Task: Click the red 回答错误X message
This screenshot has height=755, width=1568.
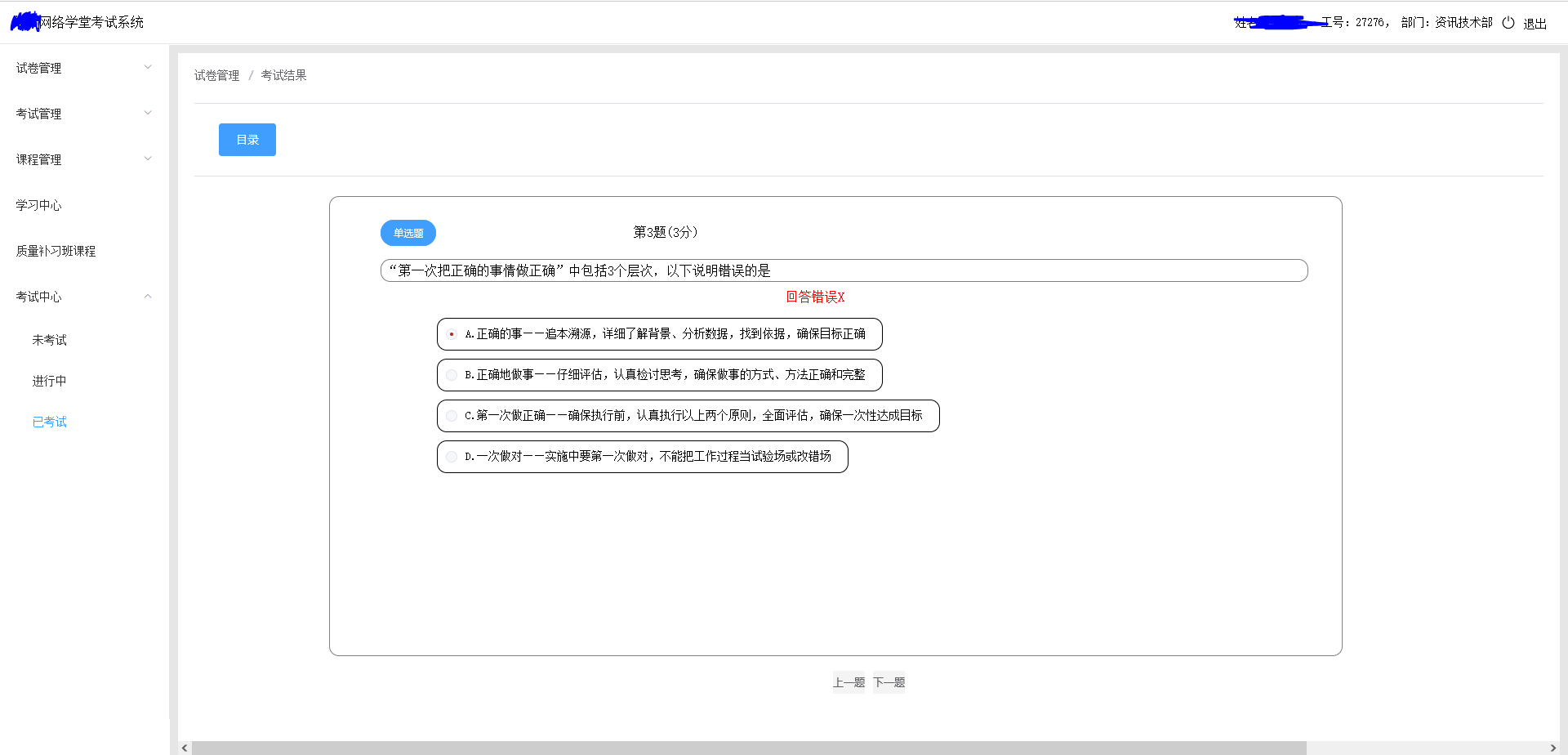Action: point(815,297)
